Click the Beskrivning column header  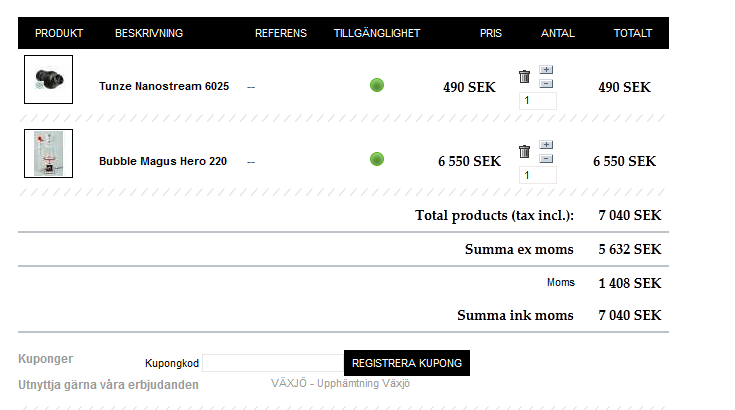click(149, 33)
